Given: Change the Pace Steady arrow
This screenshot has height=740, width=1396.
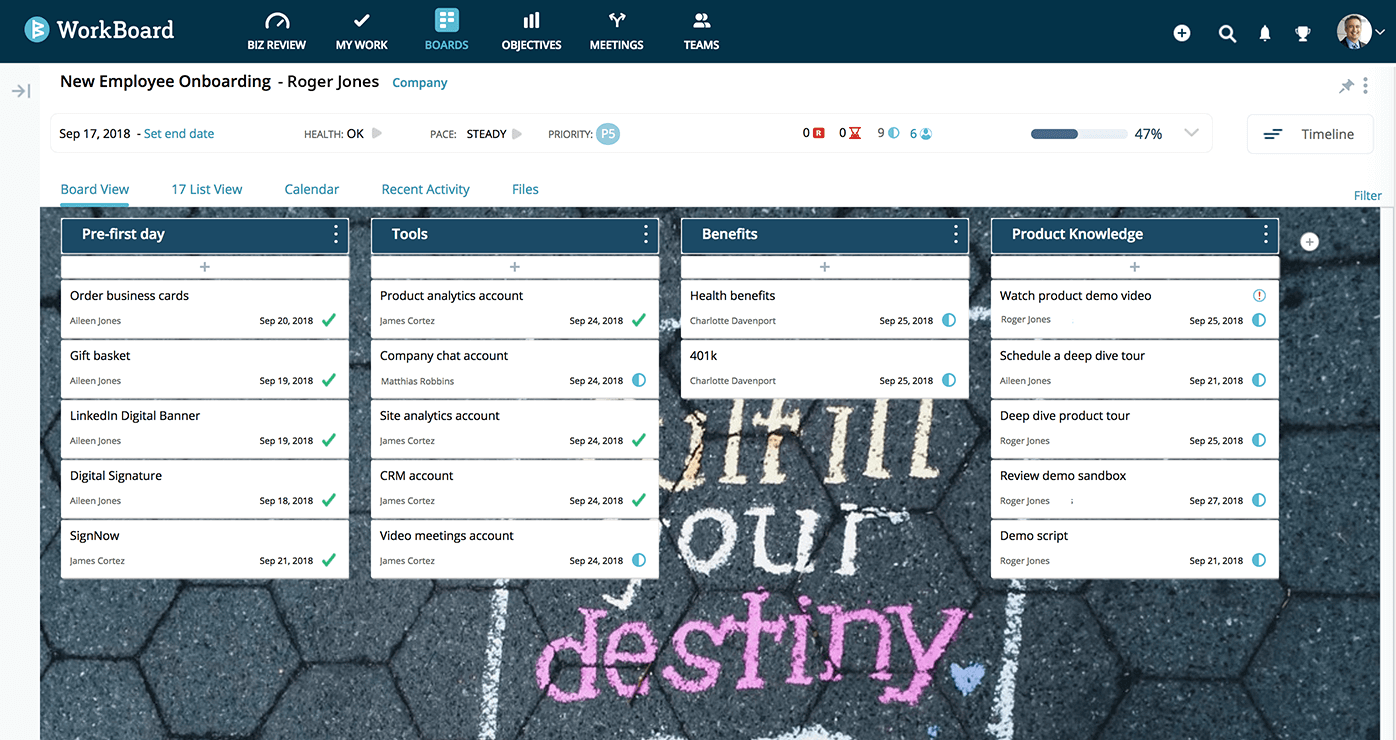Looking at the screenshot, I should (x=517, y=133).
